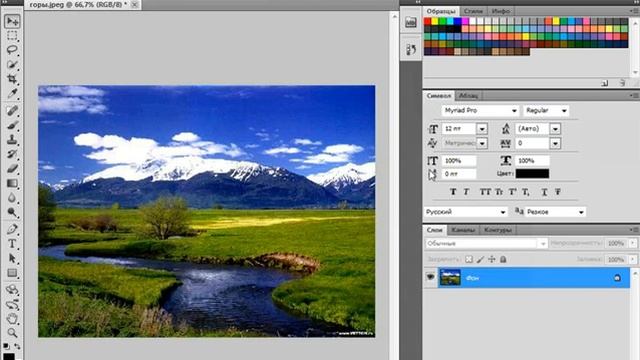The image size is (640, 360).
Task: Open the collapsed History panel icon
Action: coord(411,49)
